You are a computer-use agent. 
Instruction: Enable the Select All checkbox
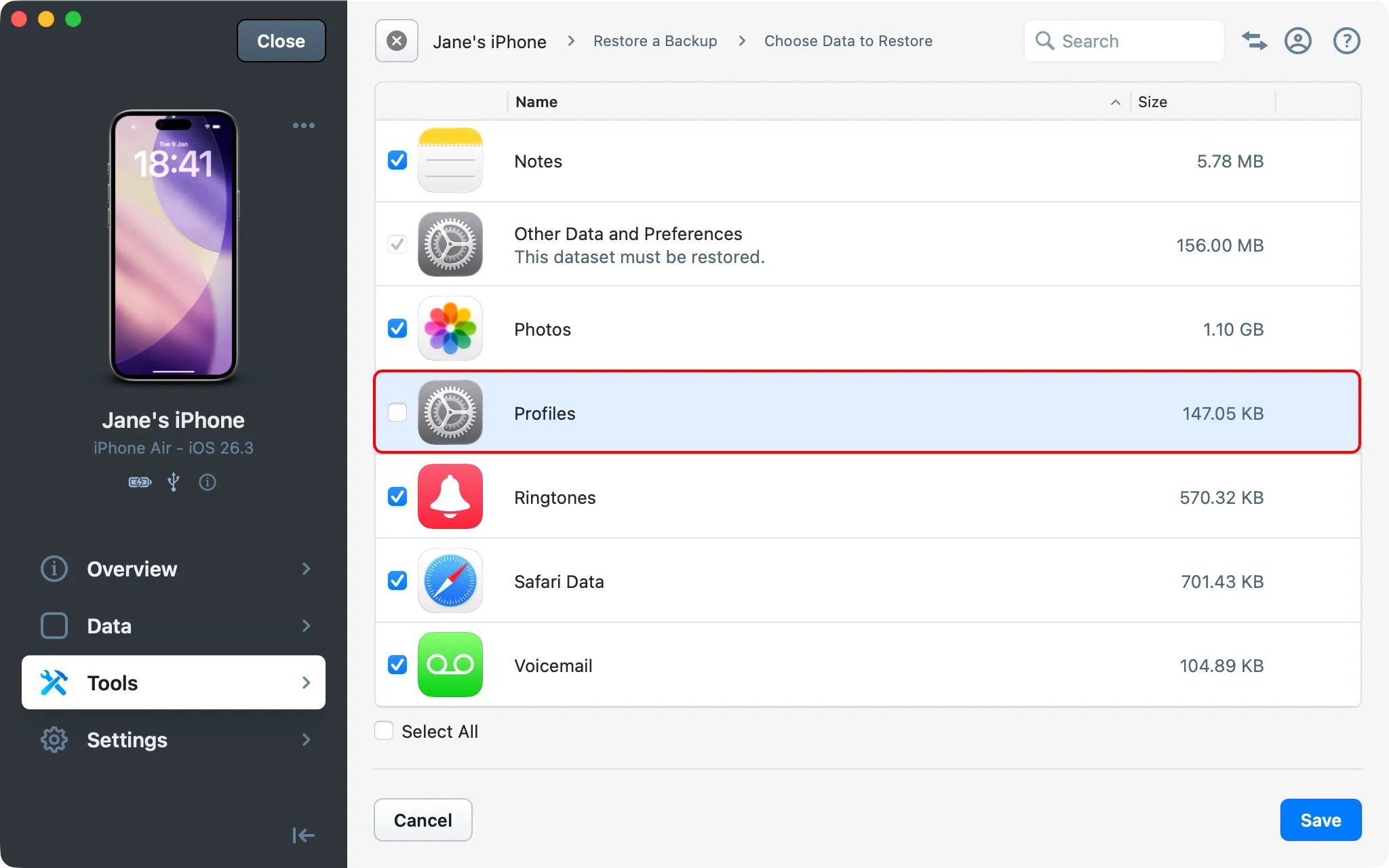[384, 730]
